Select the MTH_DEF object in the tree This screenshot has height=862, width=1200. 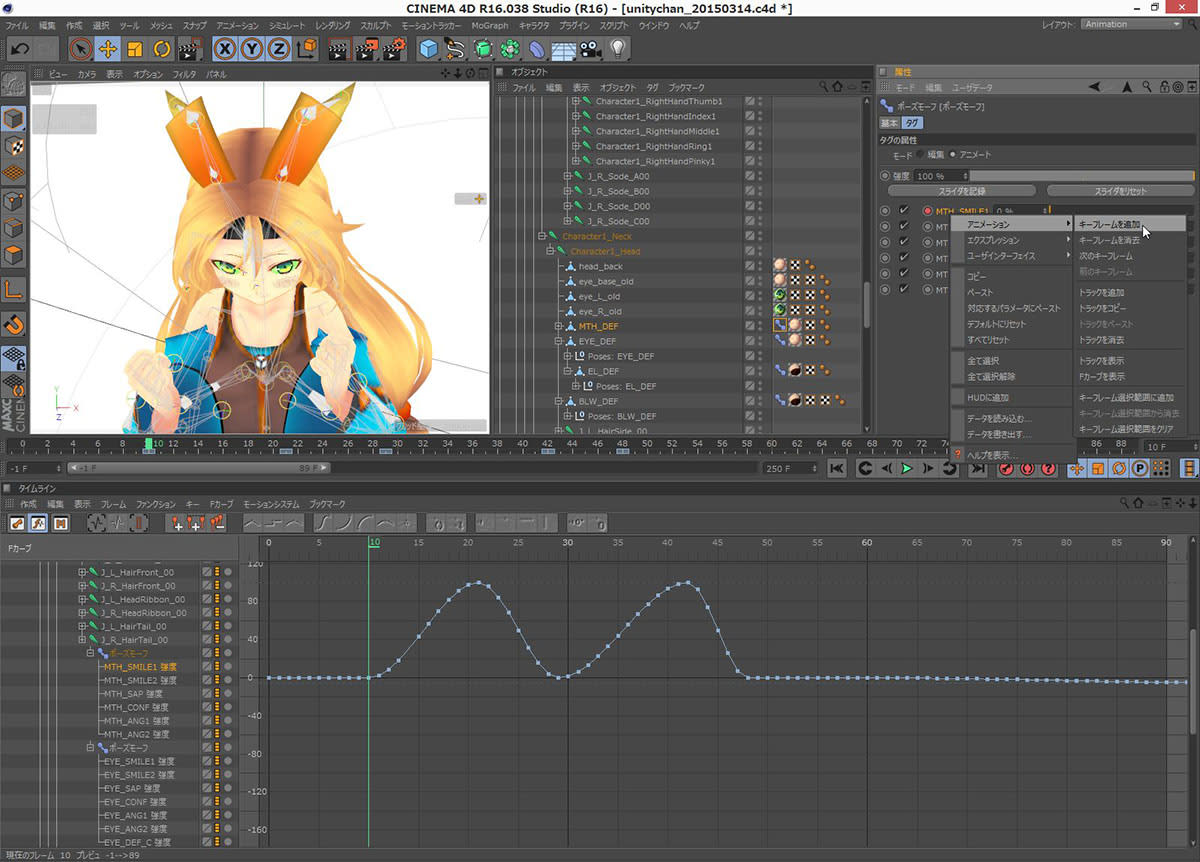click(598, 326)
